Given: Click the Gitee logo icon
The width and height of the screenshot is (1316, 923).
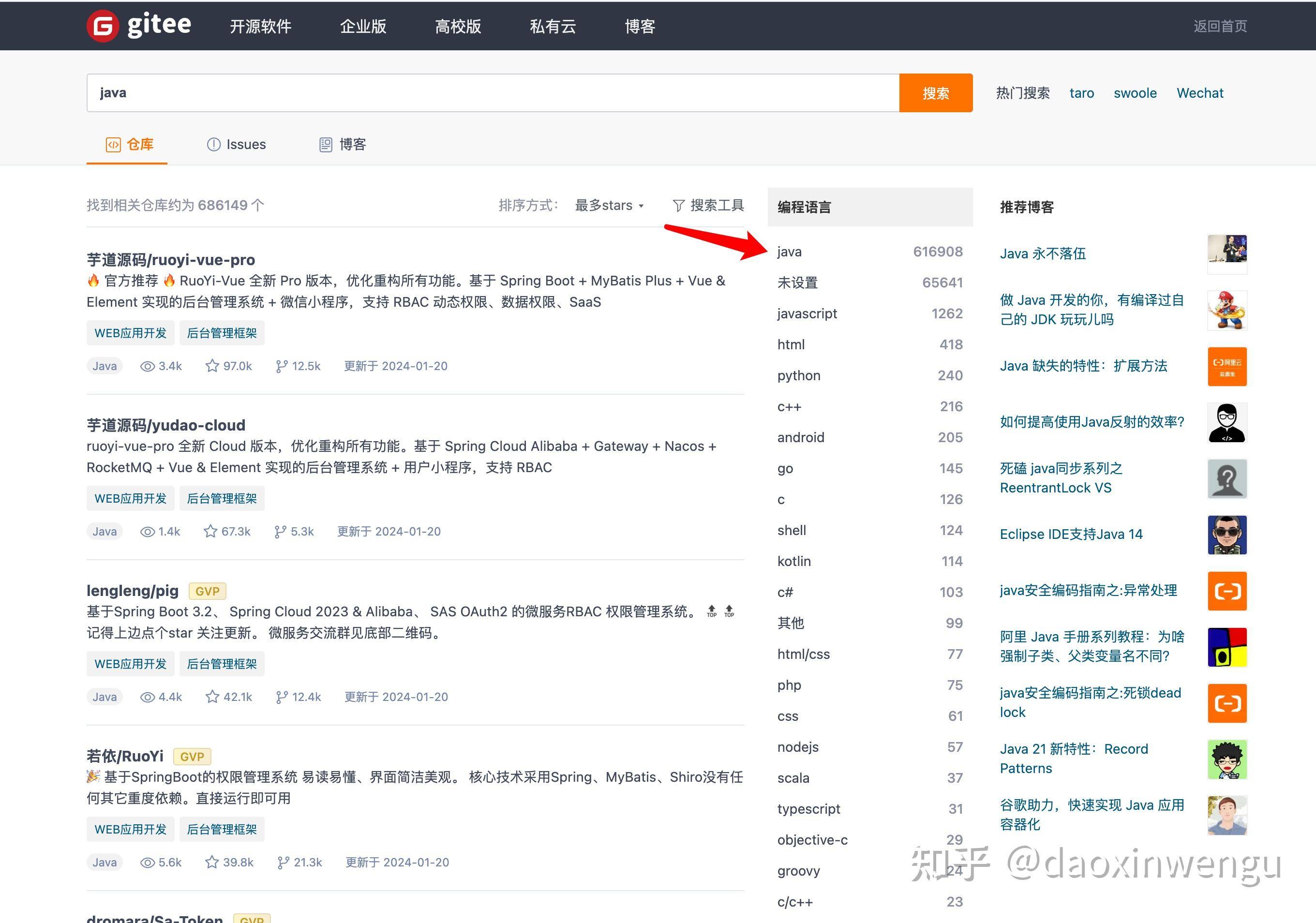Looking at the screenshot, I should 103,26.
